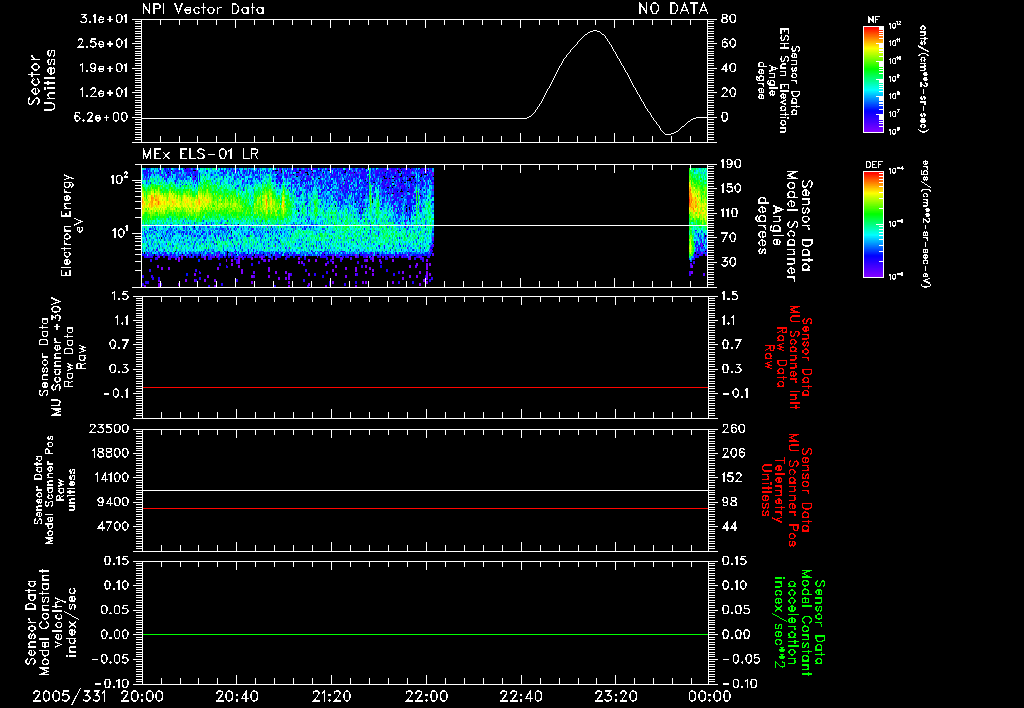Click the '206' telemetry tick value
Viewport: 1024px width, 708px height.
point(733,453)
